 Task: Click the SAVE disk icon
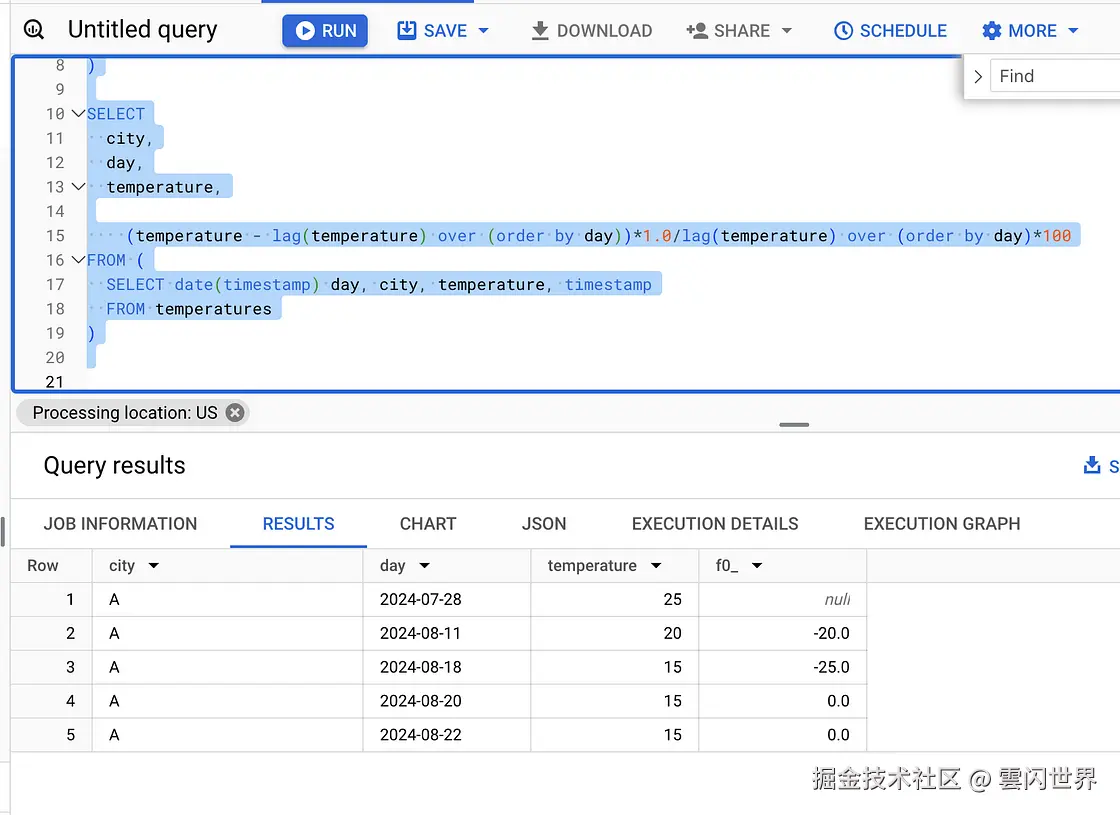coord(406,30)
